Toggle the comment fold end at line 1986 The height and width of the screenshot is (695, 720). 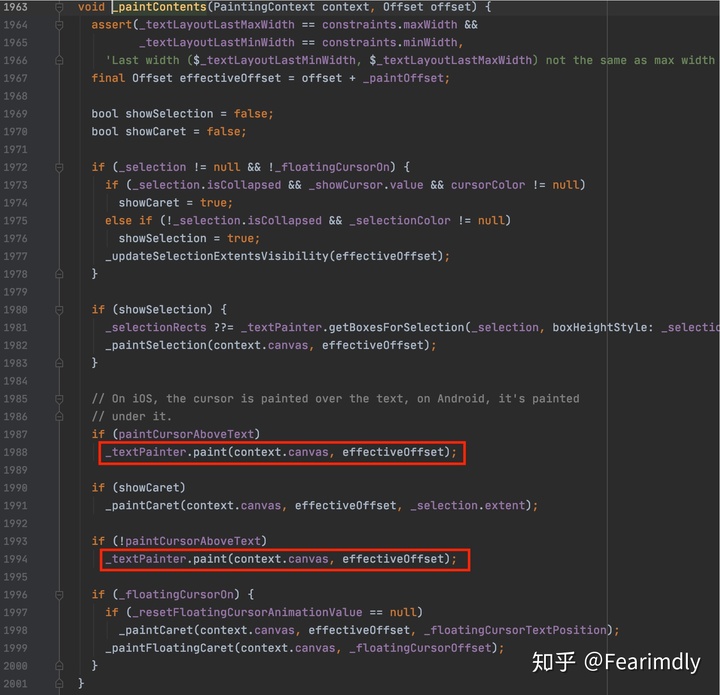59,417
